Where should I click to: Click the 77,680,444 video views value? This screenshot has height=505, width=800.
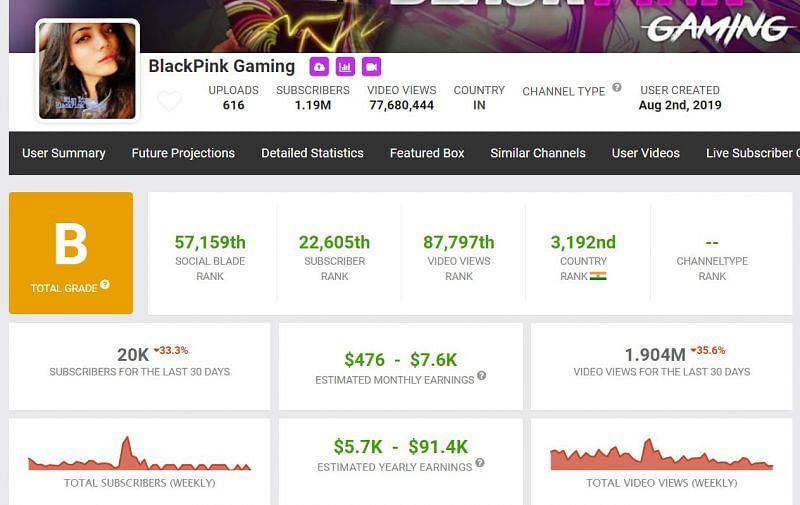coord(402,105)
